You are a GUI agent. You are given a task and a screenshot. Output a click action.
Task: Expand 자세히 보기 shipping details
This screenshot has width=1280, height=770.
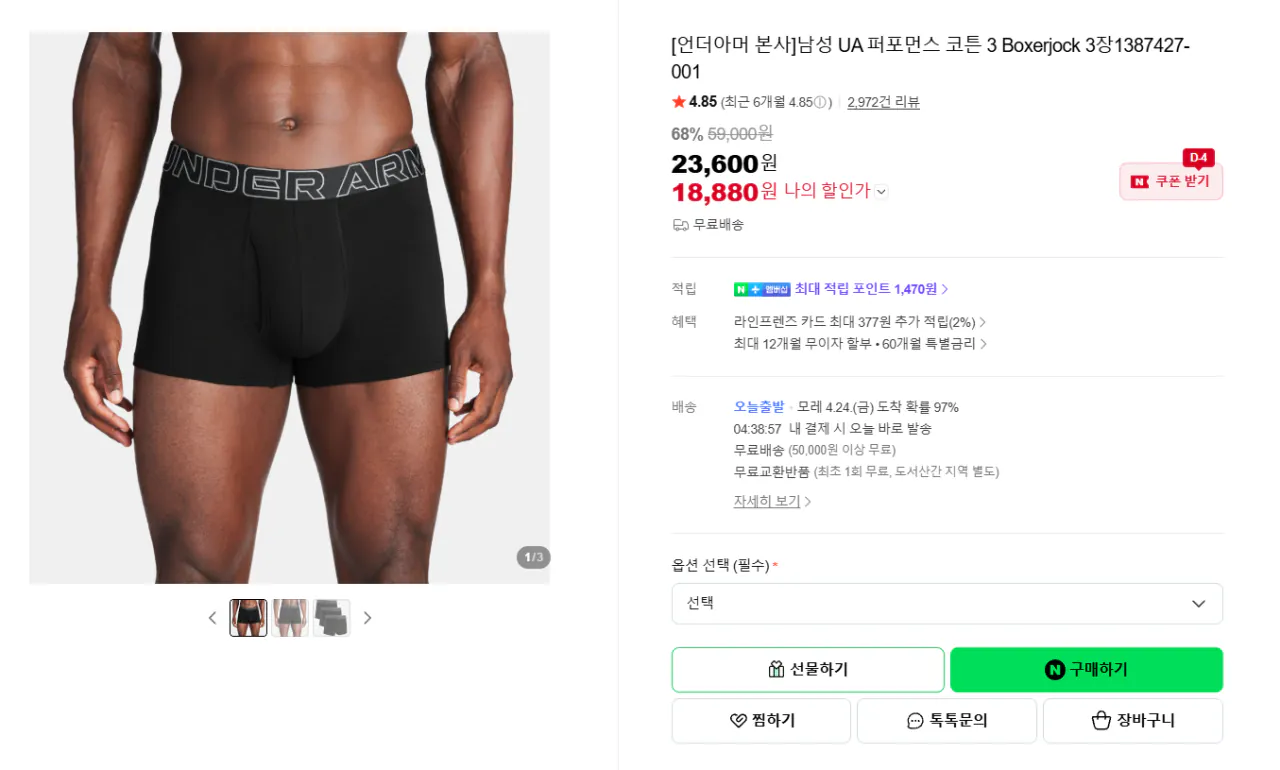coord(764,500)
